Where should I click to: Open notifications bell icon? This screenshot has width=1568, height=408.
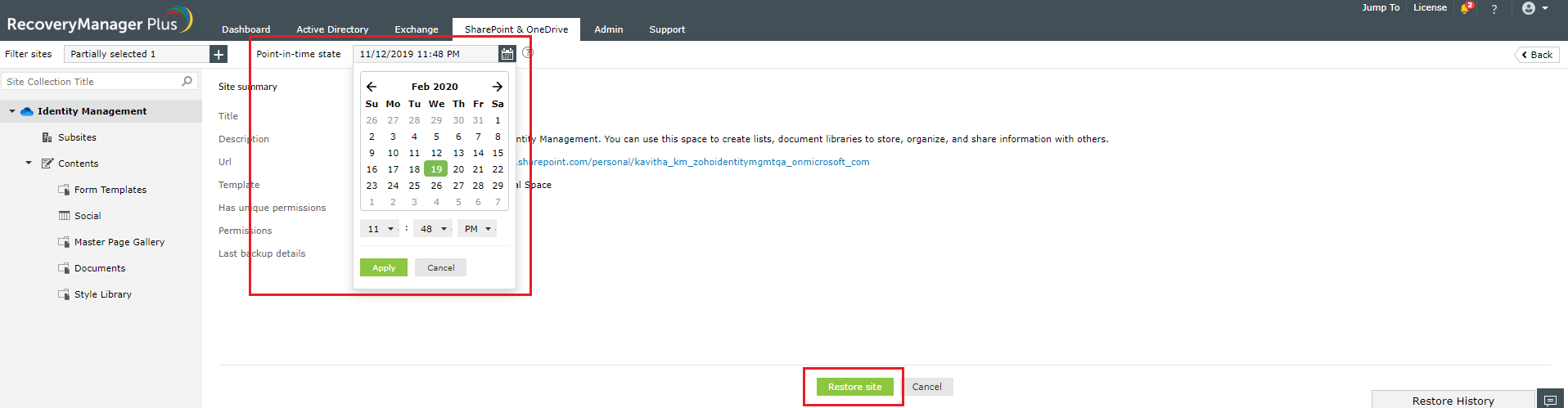(x=1467, y=8)
